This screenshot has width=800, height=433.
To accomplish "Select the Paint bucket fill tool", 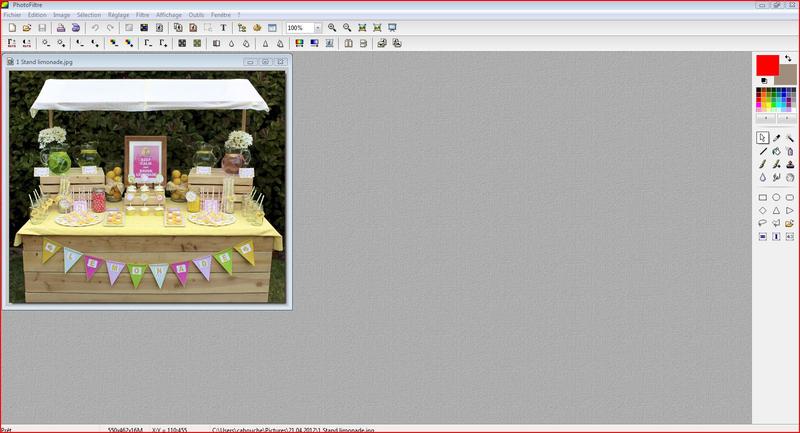I will point(776,151).
